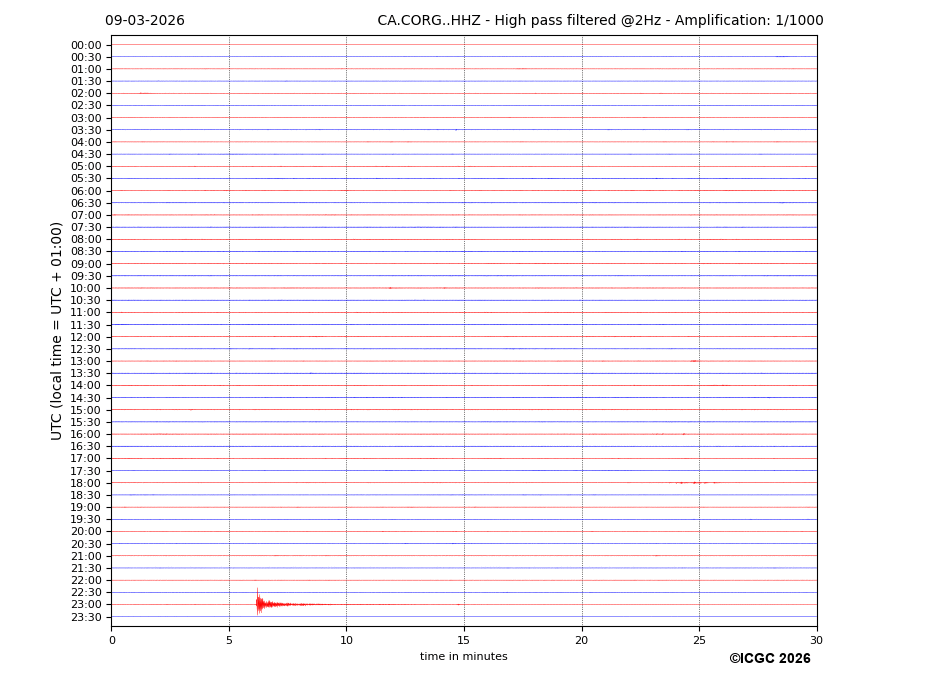
Task: Click the 30 tick on the minutes axis
Action: pos(816,640)
